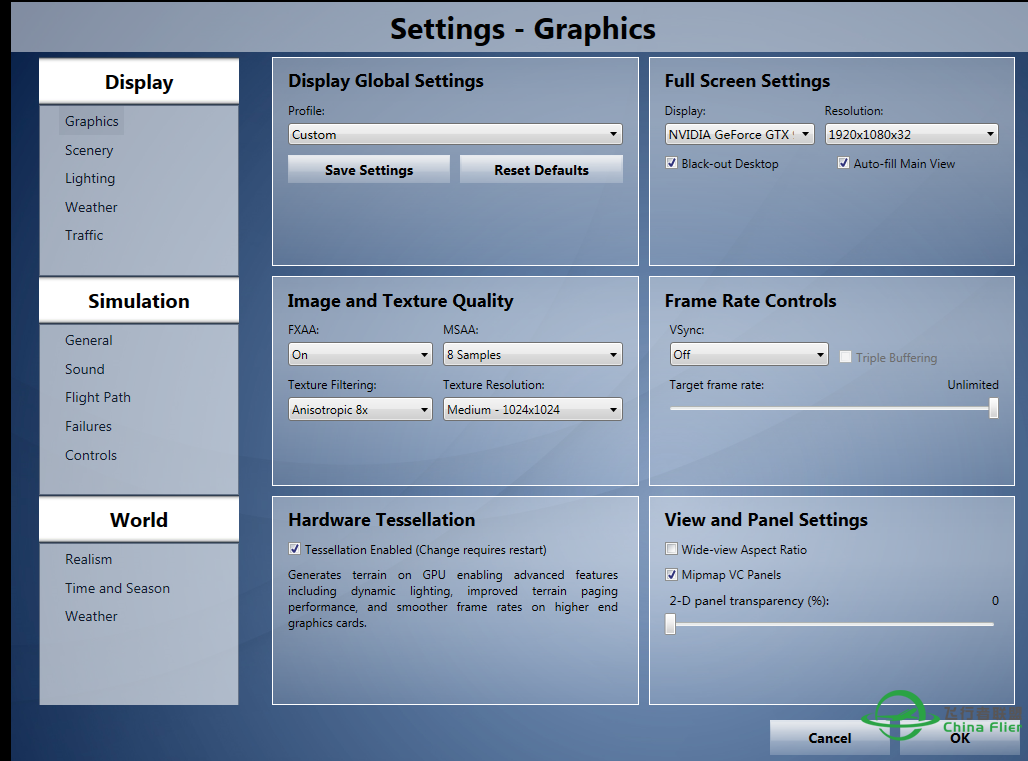
Task: Disable the Tessellation Enabled checkbox
Action: (294, 549)
